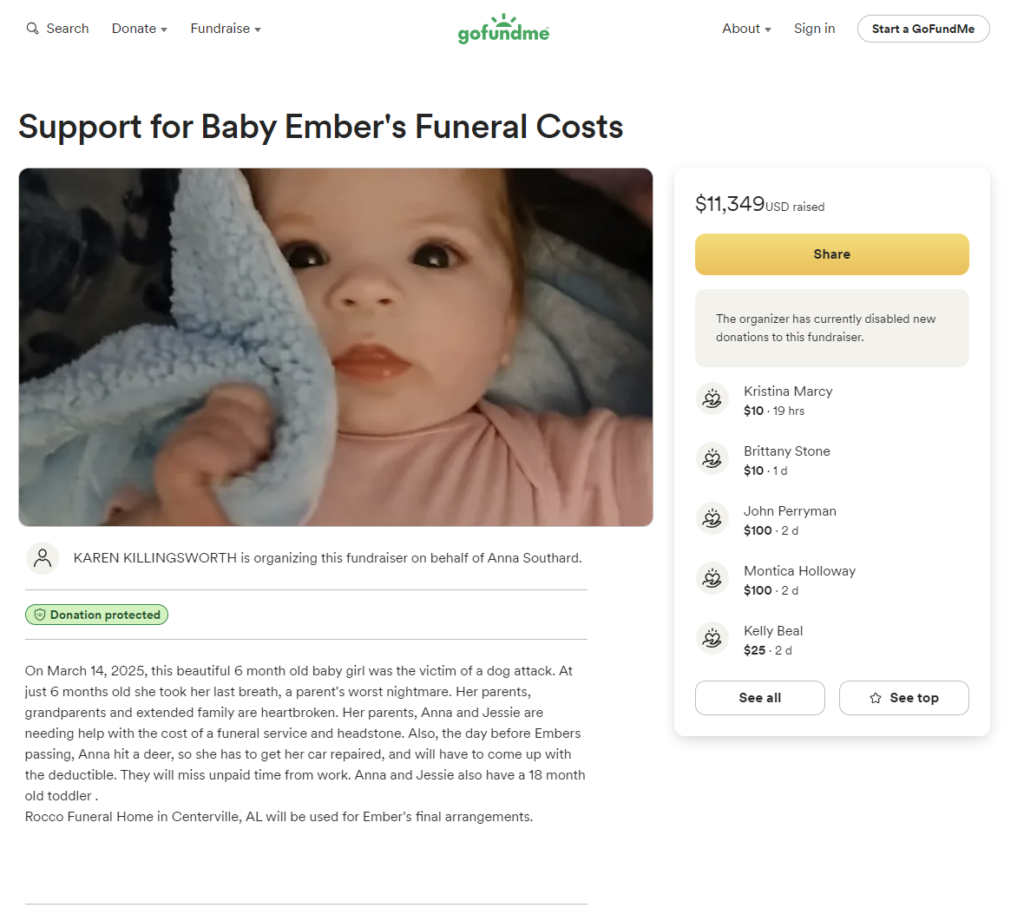Viewport: 1024px width, 908px height.
Task: Click the star icon in See top
Action: (875, 698)
